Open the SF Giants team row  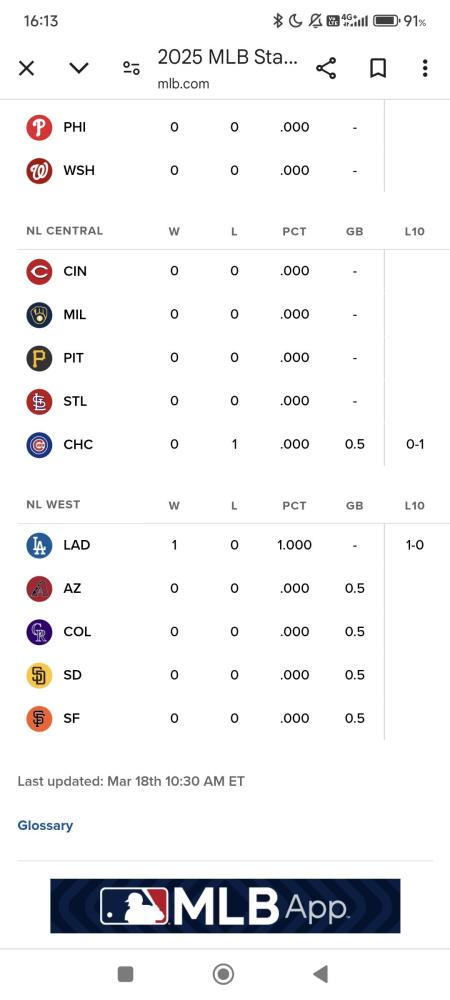click(x=225, y=719)
